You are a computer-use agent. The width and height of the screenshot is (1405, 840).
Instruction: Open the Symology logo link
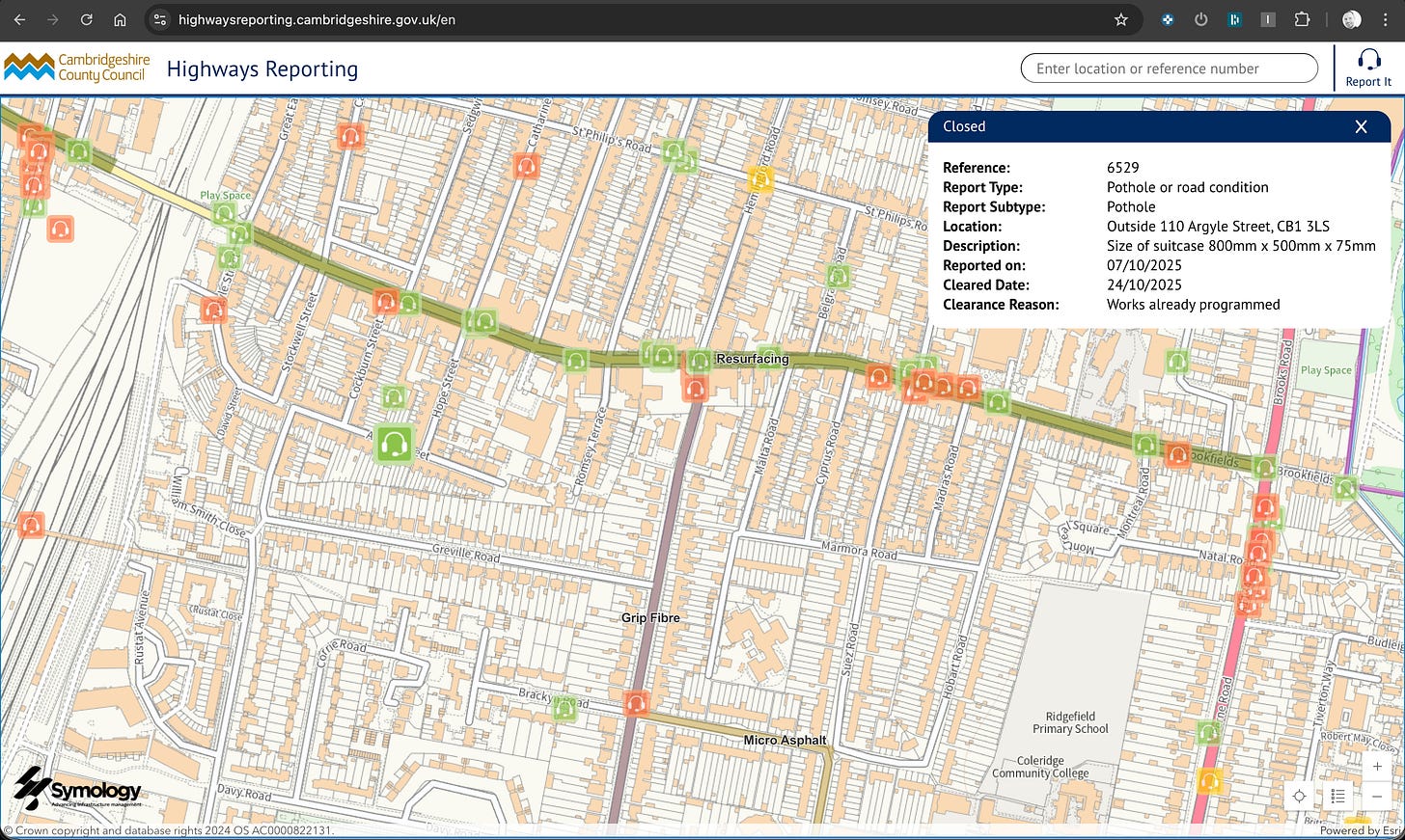[79, 789]
